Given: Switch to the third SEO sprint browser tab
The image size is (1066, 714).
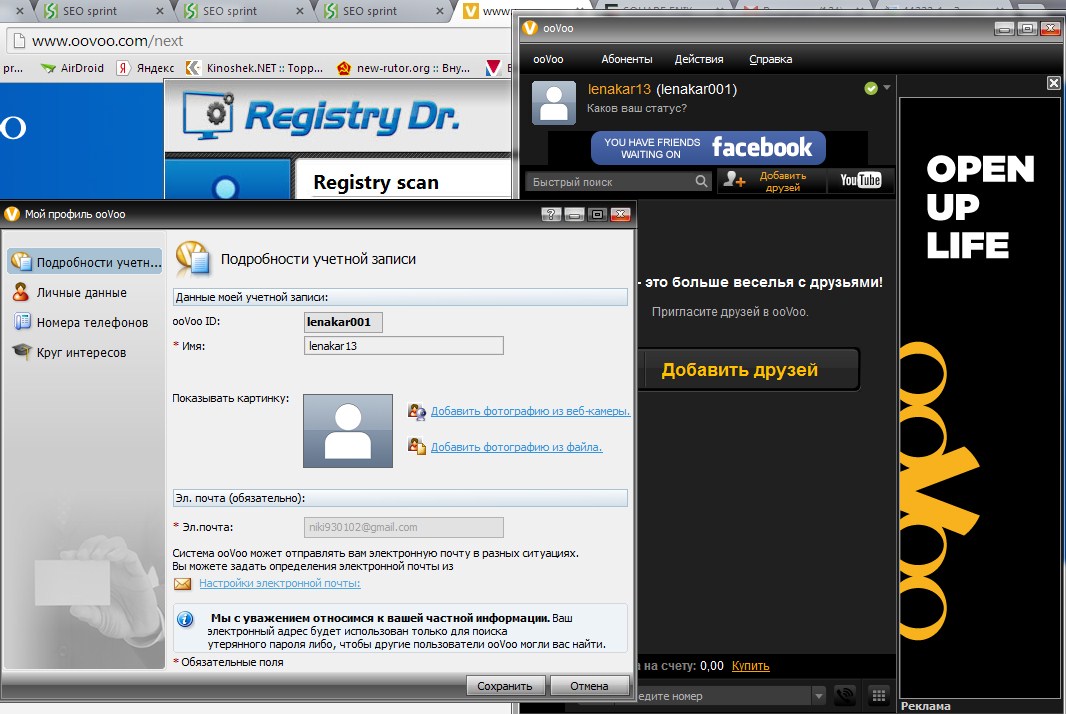Looking at the screenshot, I should click(x=370, y=11).
